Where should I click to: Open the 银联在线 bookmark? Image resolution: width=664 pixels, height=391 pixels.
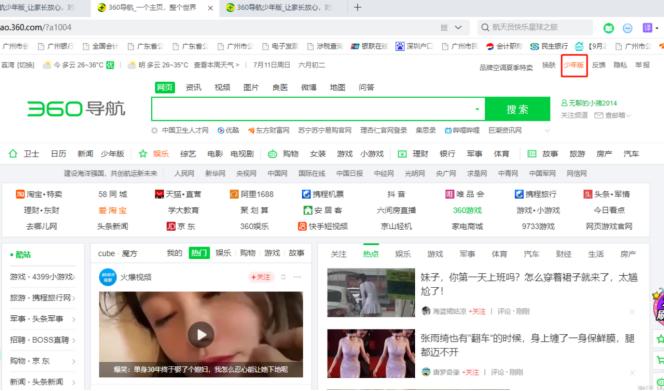click(x=369, y=46)
